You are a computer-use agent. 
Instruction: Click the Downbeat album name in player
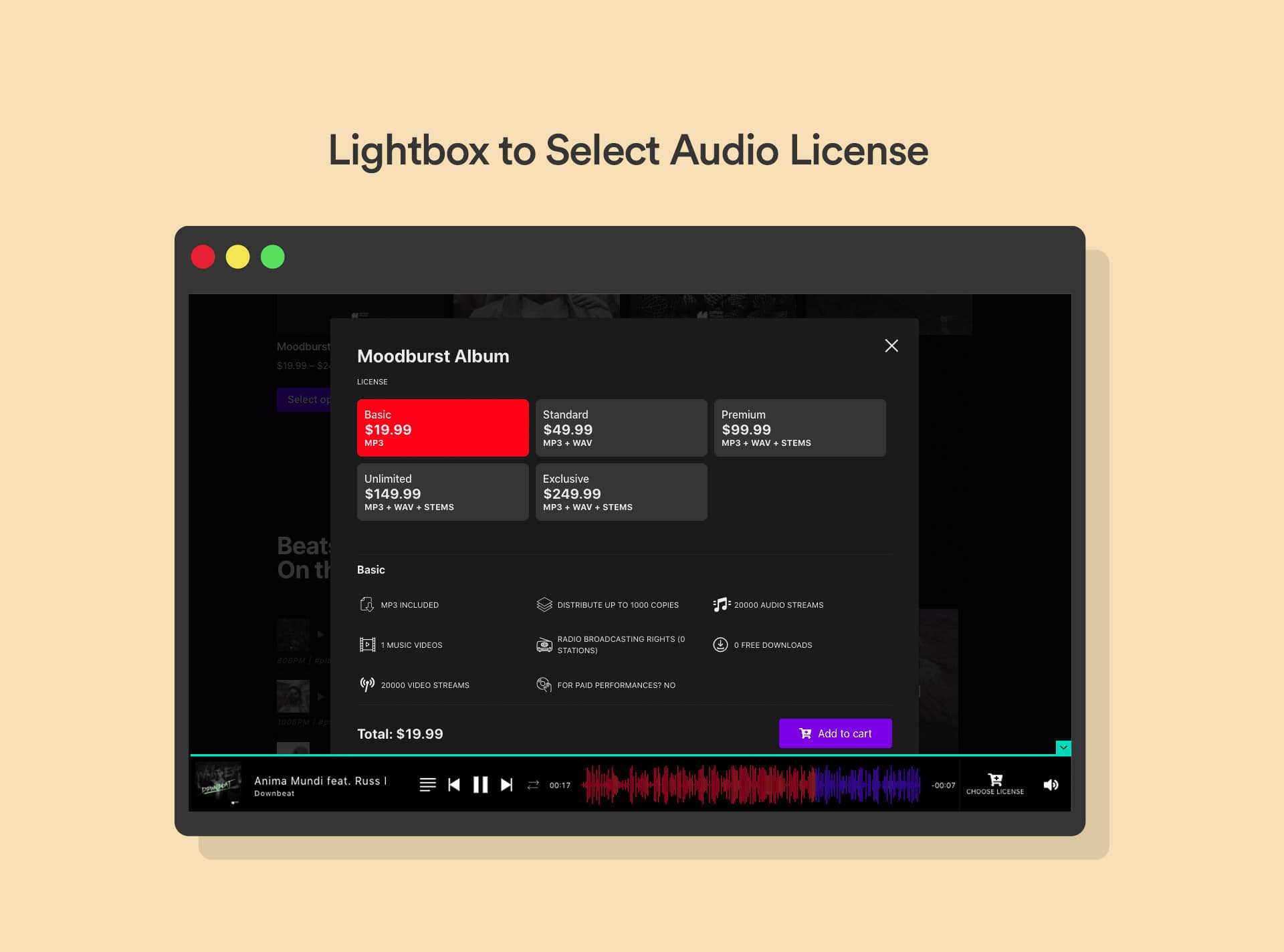click(274, 794)
